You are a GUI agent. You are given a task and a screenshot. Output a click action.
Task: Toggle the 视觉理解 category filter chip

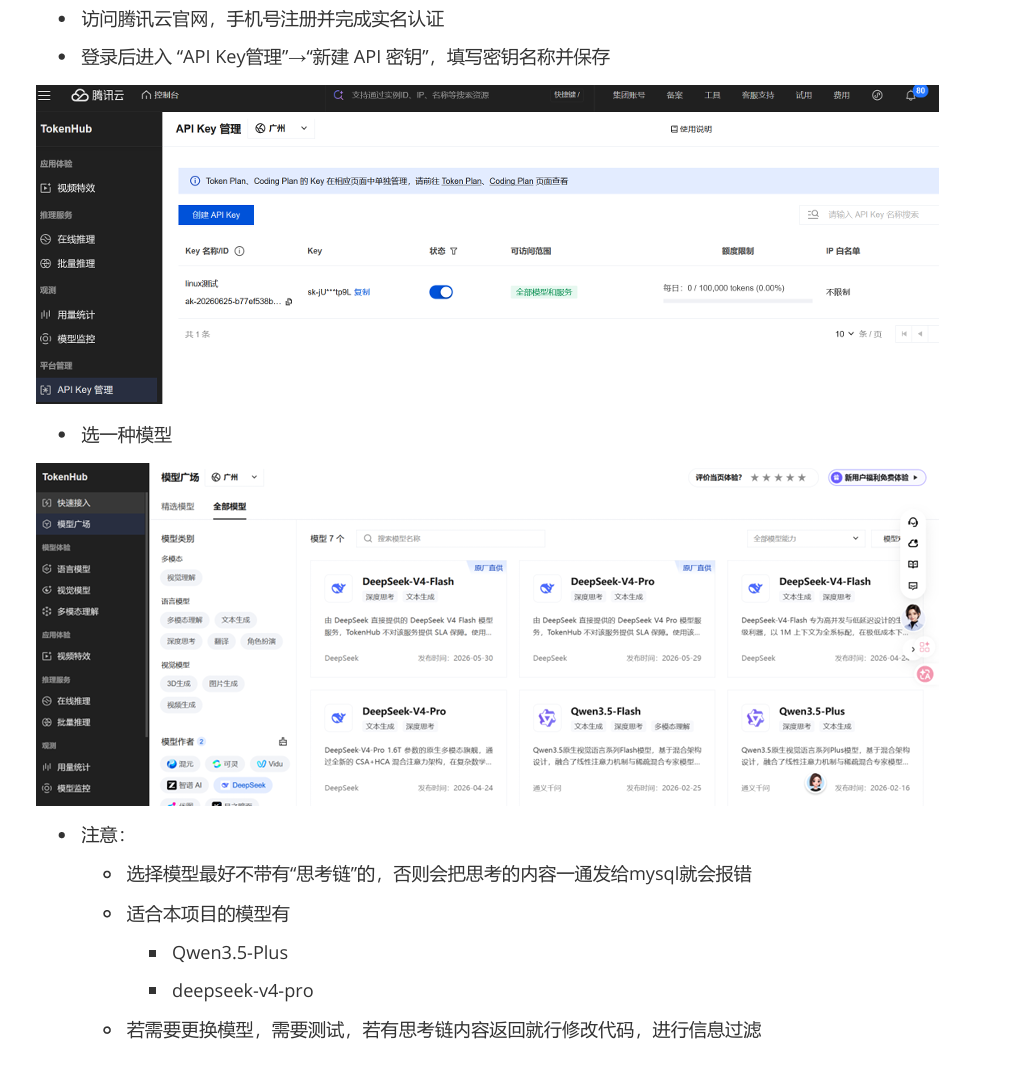coord(181,578)
